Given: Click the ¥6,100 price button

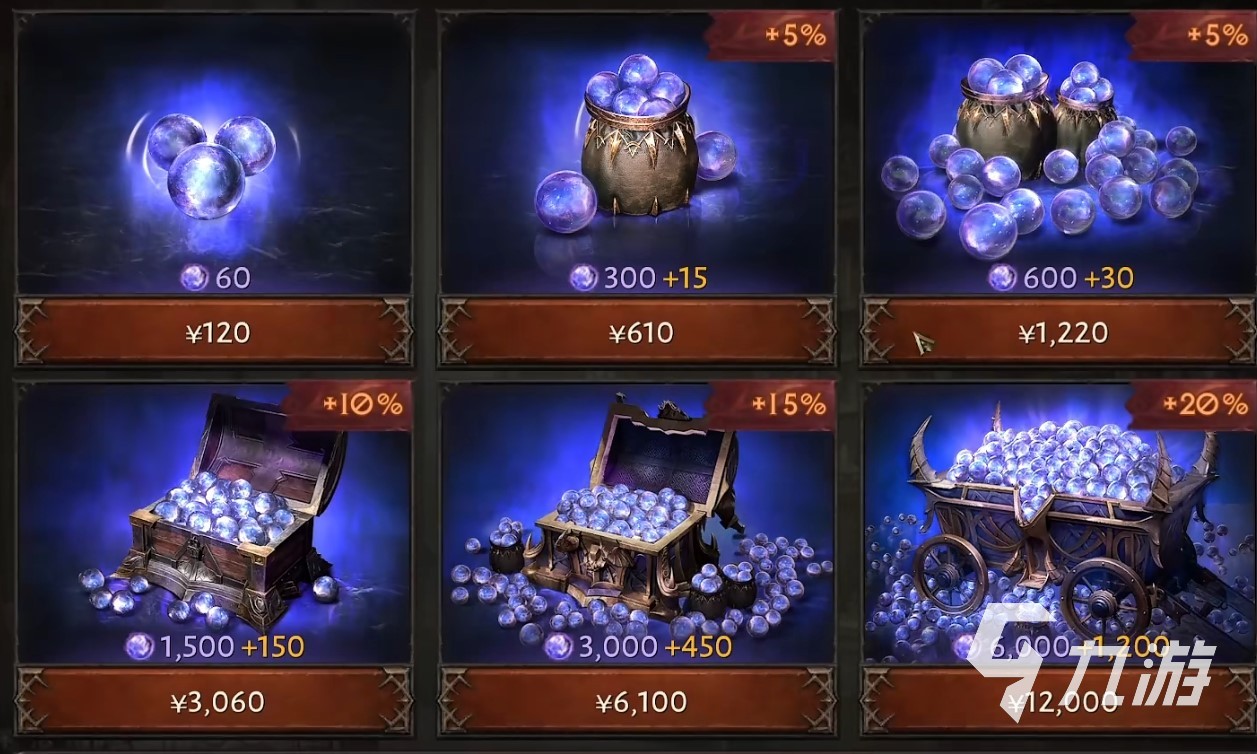Looking at the screenshot, I should [638, 701].
